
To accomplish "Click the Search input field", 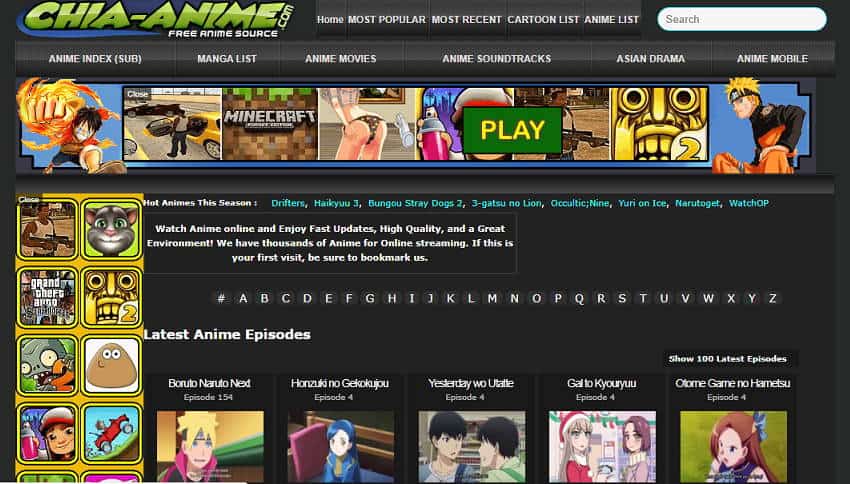I will (x=741, y=19).
